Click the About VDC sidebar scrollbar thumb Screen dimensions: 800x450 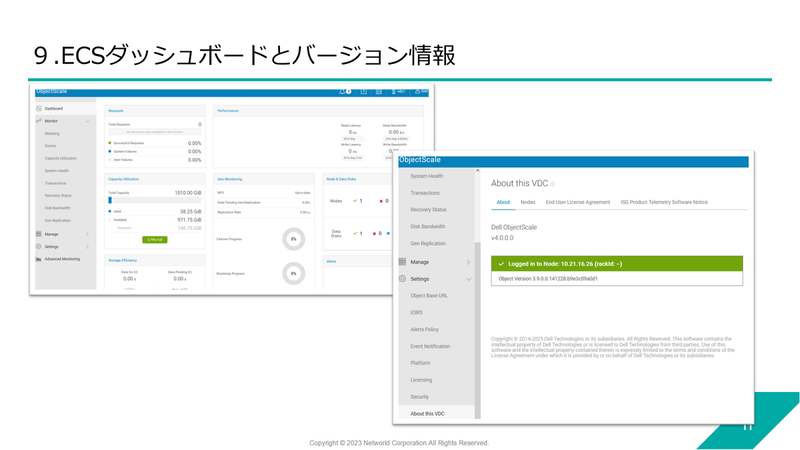coord(478,330)
